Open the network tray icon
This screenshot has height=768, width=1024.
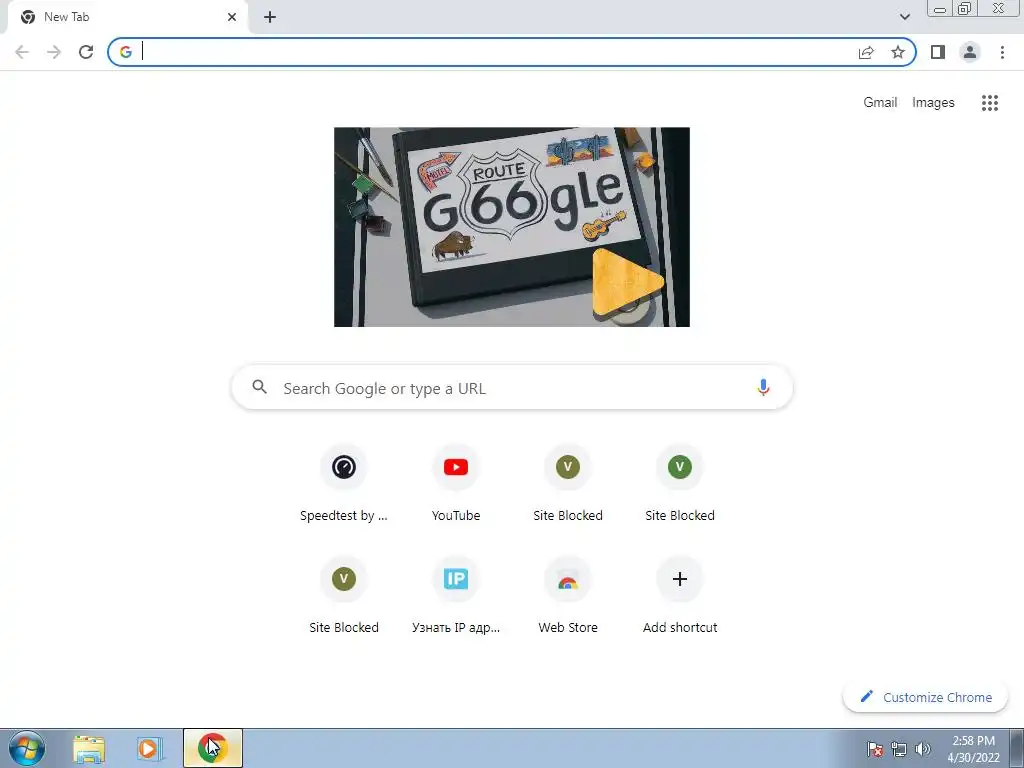click(x=899, y=749)
